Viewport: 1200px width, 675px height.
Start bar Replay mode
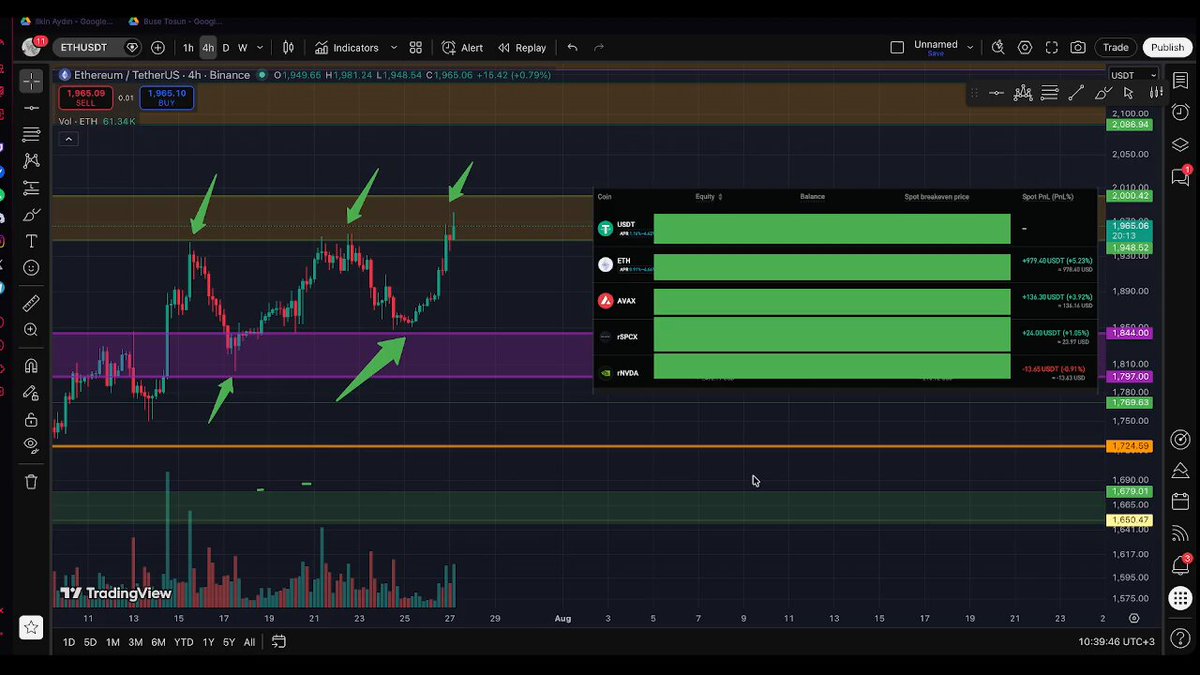coord(523,47)
